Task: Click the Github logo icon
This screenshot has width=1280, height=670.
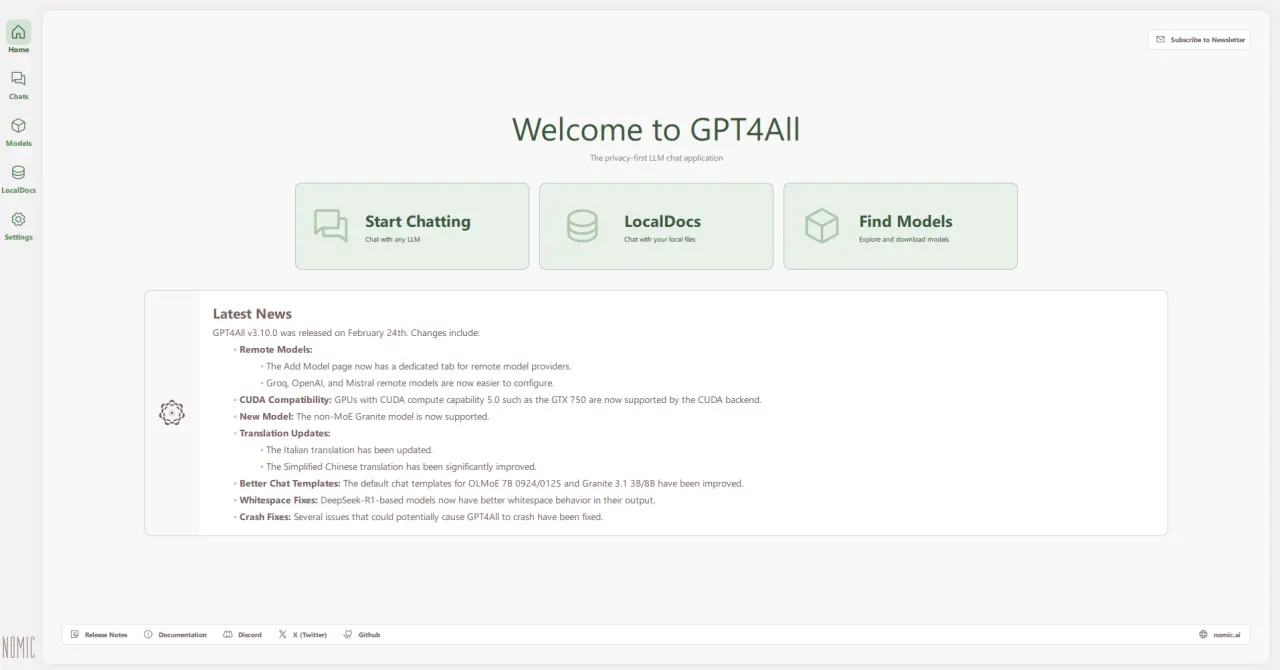Action: [x=348, y=635]
